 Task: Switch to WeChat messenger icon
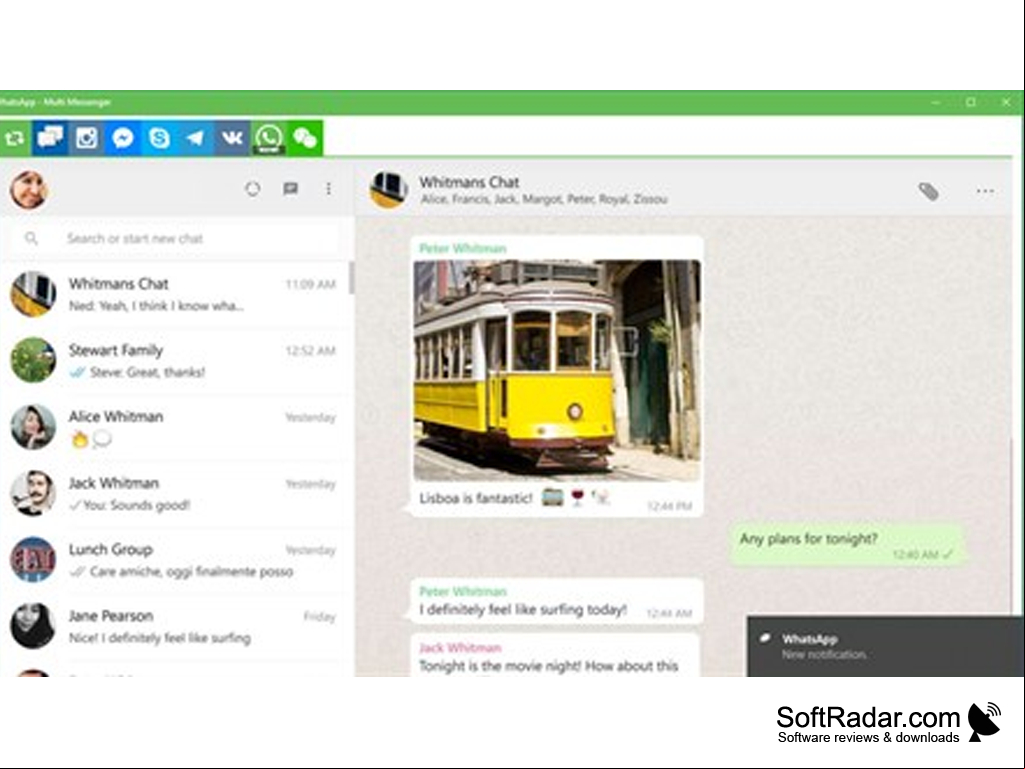(x=305, y=138)
